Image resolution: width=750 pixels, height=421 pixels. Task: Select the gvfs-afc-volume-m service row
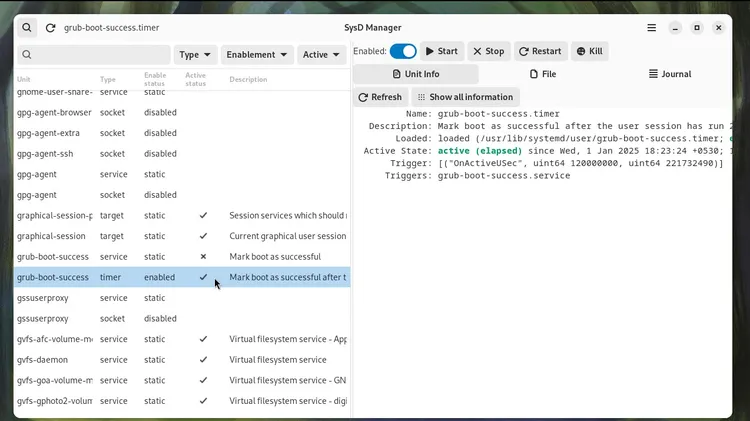(x=182, y=339)
